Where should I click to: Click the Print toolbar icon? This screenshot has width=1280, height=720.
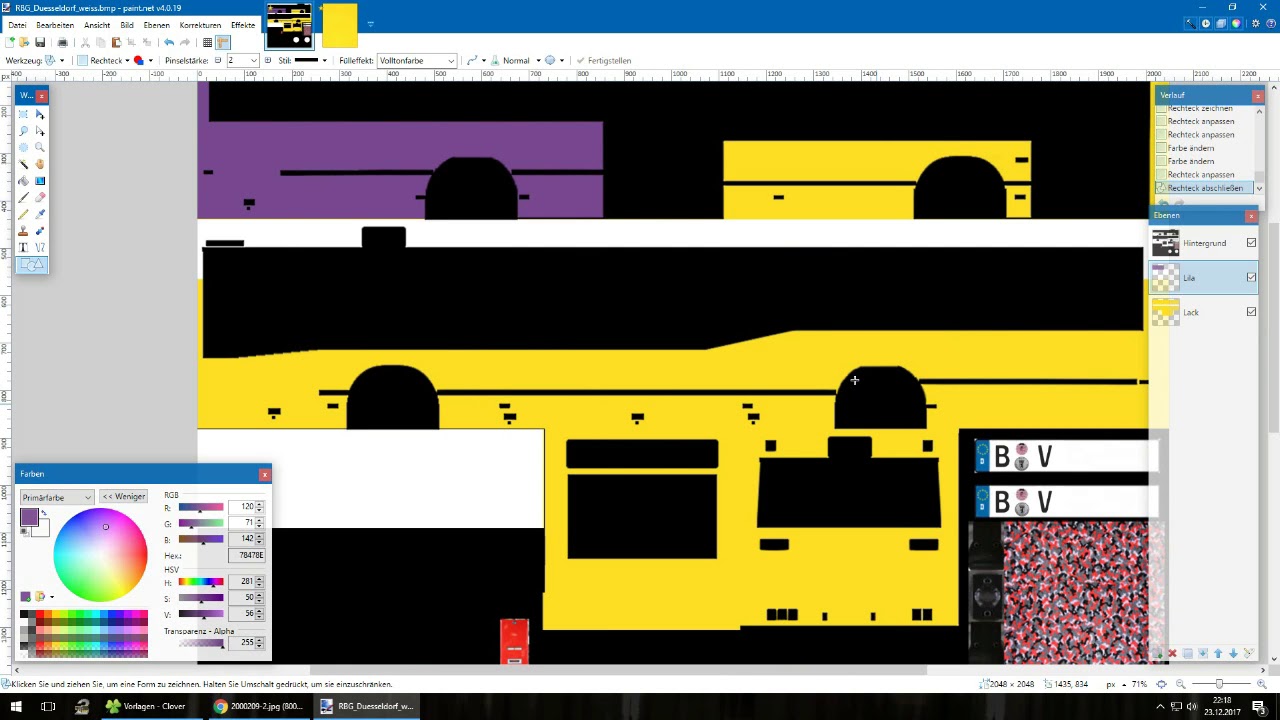tap(62, 43)
